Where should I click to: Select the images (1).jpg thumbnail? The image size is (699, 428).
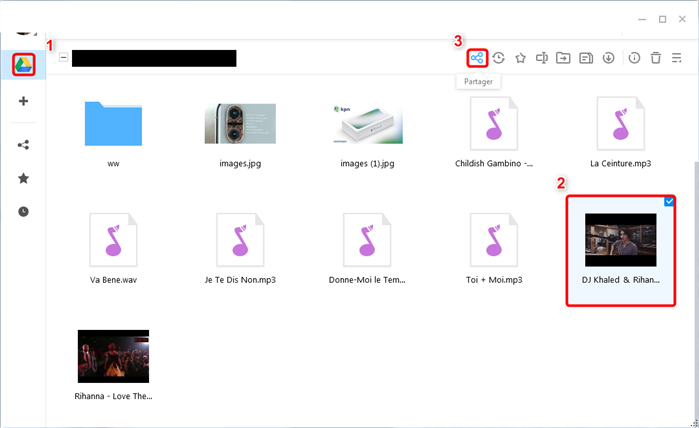pos(367,123)
